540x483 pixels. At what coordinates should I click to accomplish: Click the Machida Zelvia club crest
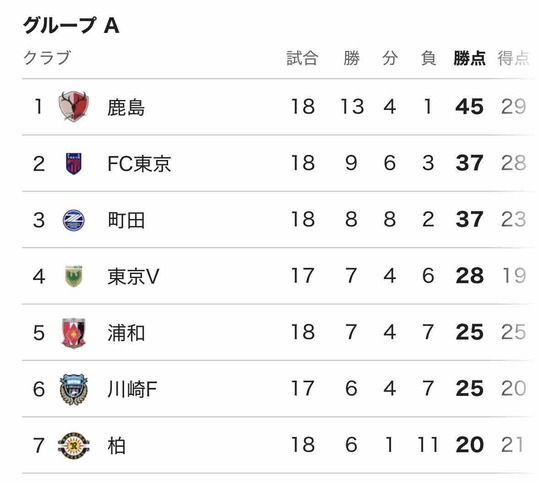(73, 220)
